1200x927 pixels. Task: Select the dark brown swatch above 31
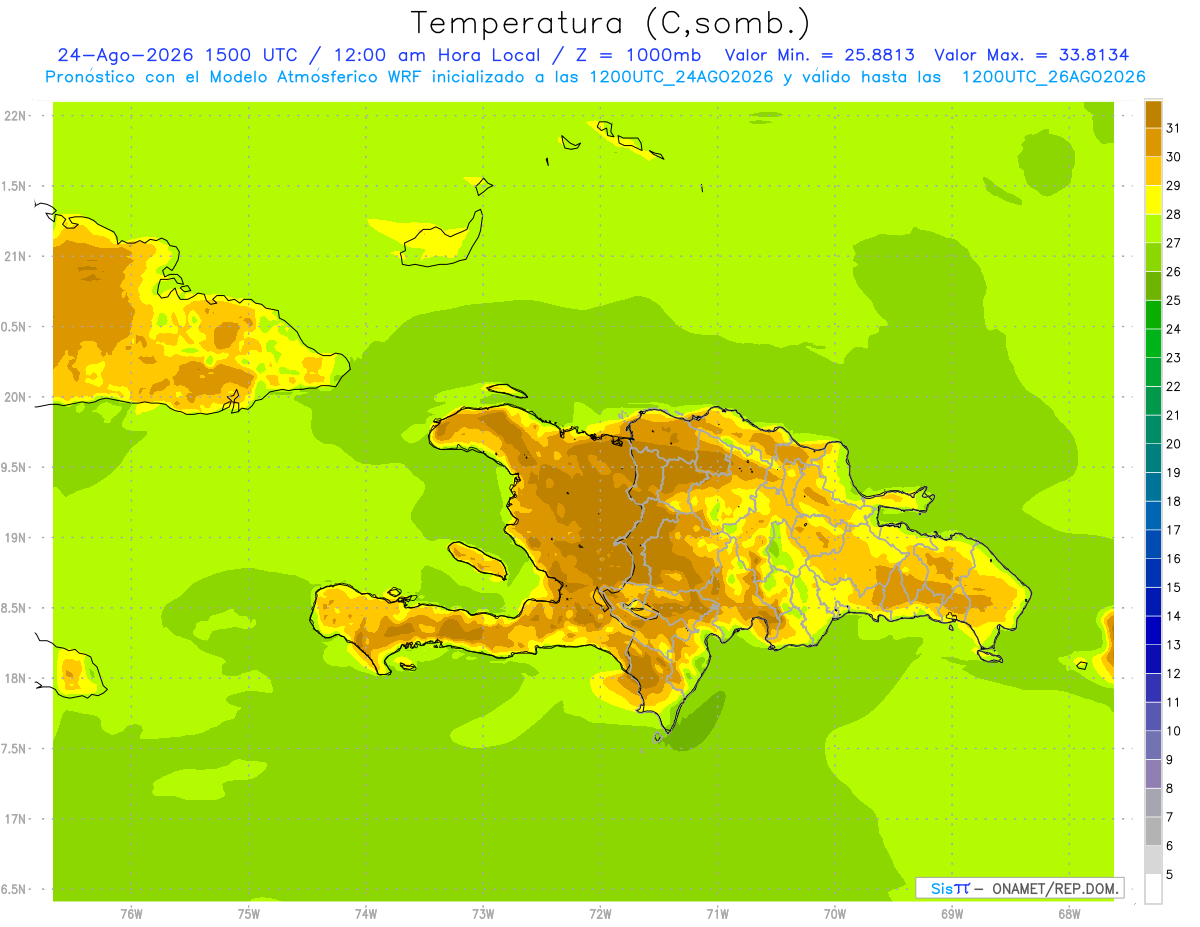(x=1153, y=114)
